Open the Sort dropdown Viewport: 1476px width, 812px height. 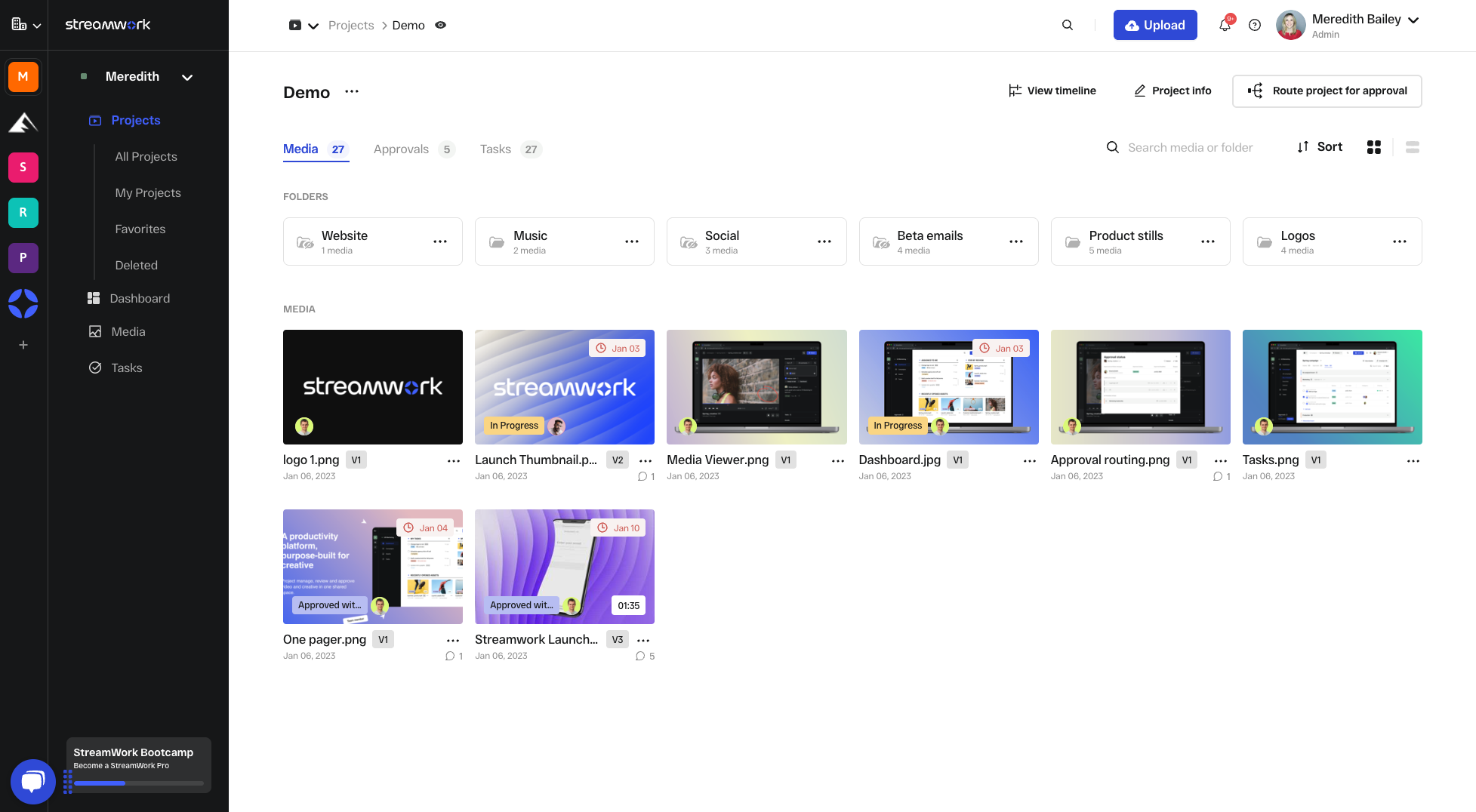pyautogui.click(x=1320, y=147)
